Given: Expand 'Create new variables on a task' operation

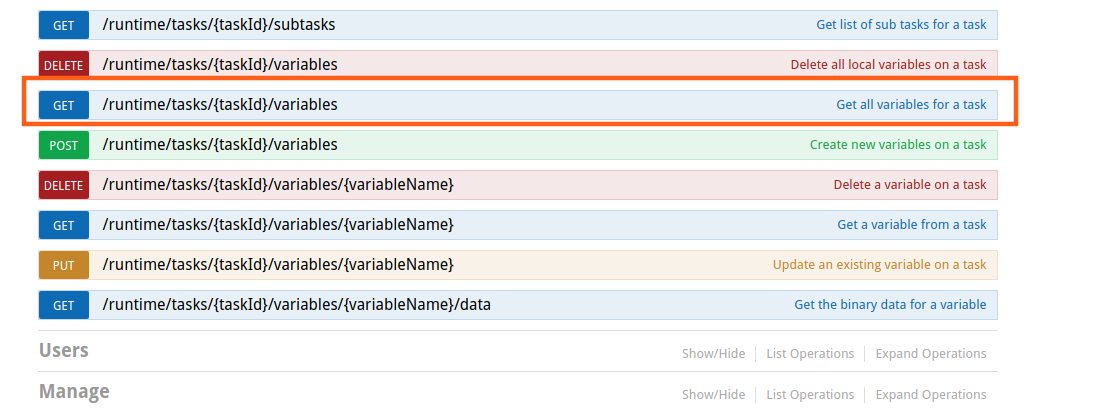Looking at the screenshot, I should click(x=898, y=144).
